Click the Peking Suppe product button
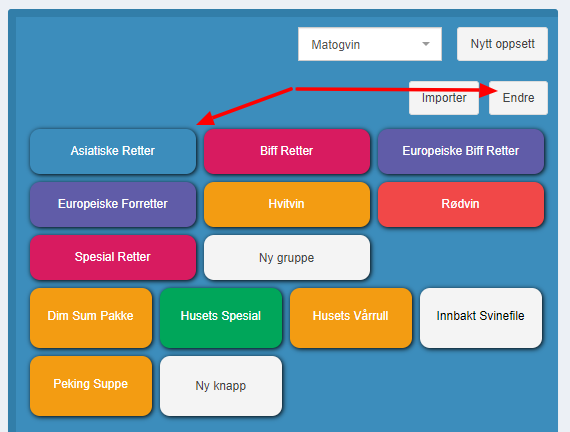Image resolution: width=570 pixels, height=432 pixels. 91,386
